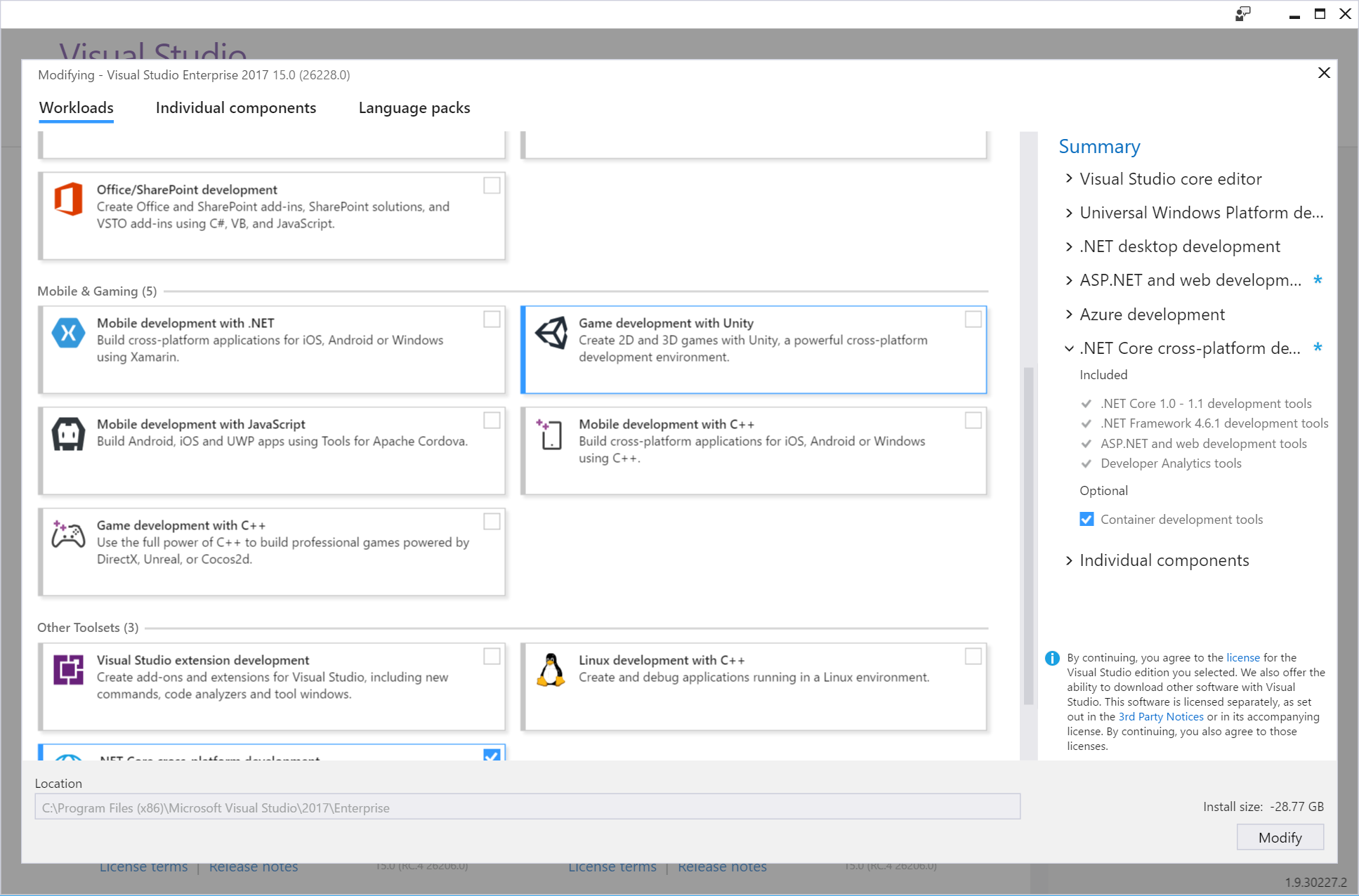Click the game controller C++ icon
Viewport: 1359px width, 896px height.
pos(69,535)
